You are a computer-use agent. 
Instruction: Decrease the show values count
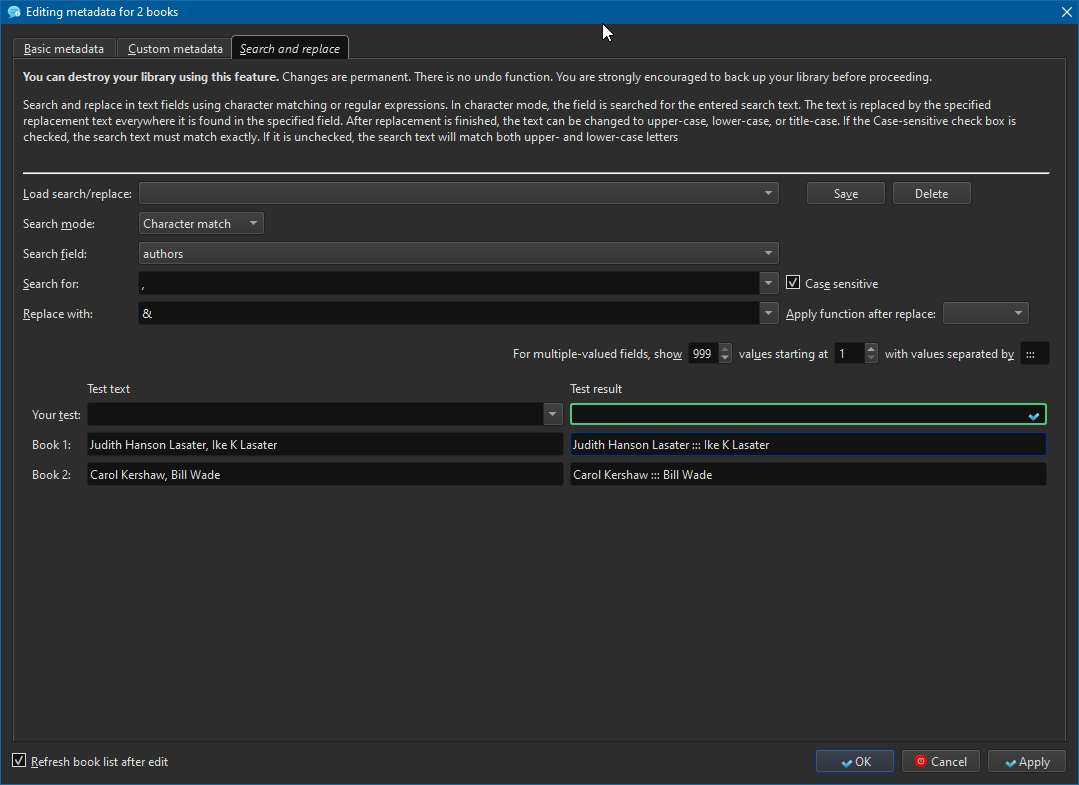tap(725, 359)
